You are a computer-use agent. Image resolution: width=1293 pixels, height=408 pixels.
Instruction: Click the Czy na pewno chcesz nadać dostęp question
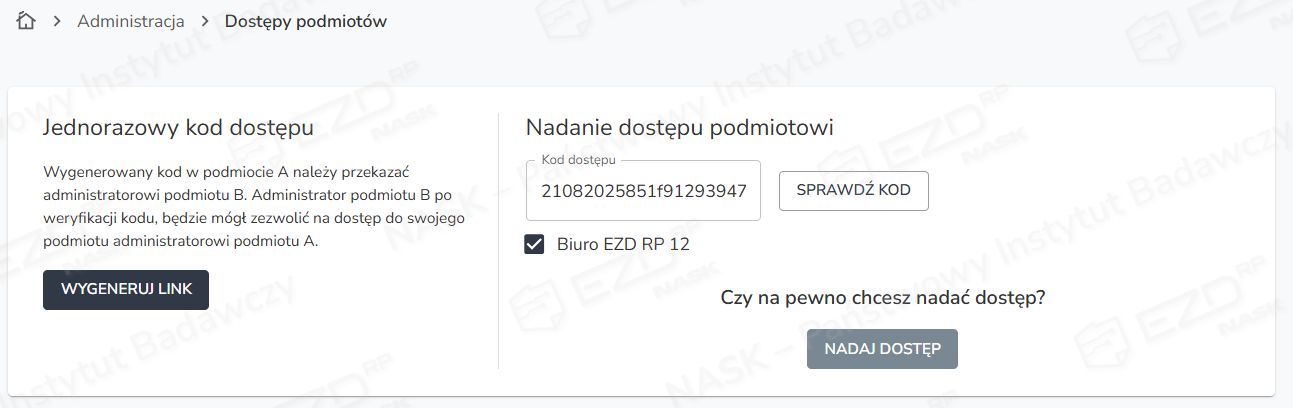point(882,298)
